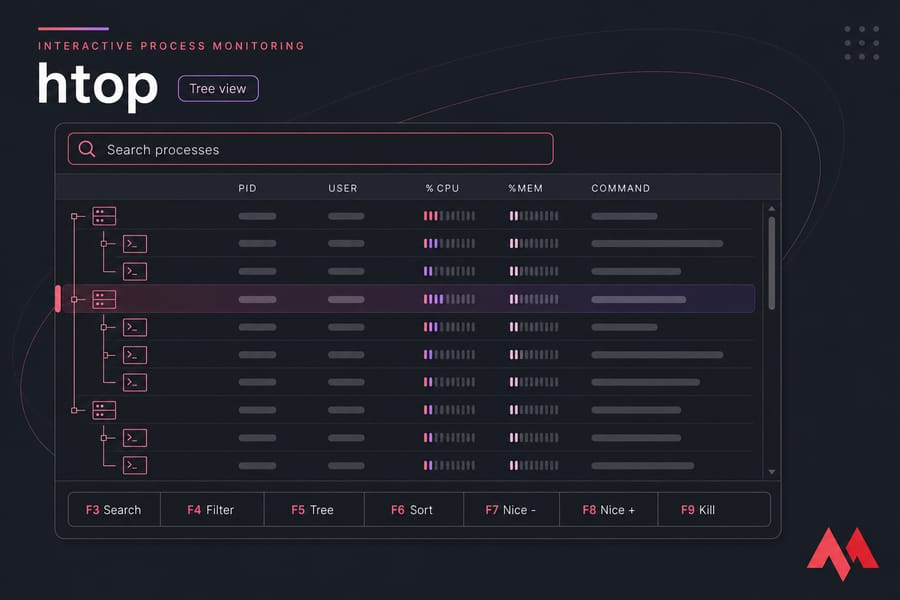The image size is (900, 600).
Task: Sort by the COMMAND column header
Action: pos(620,188)
